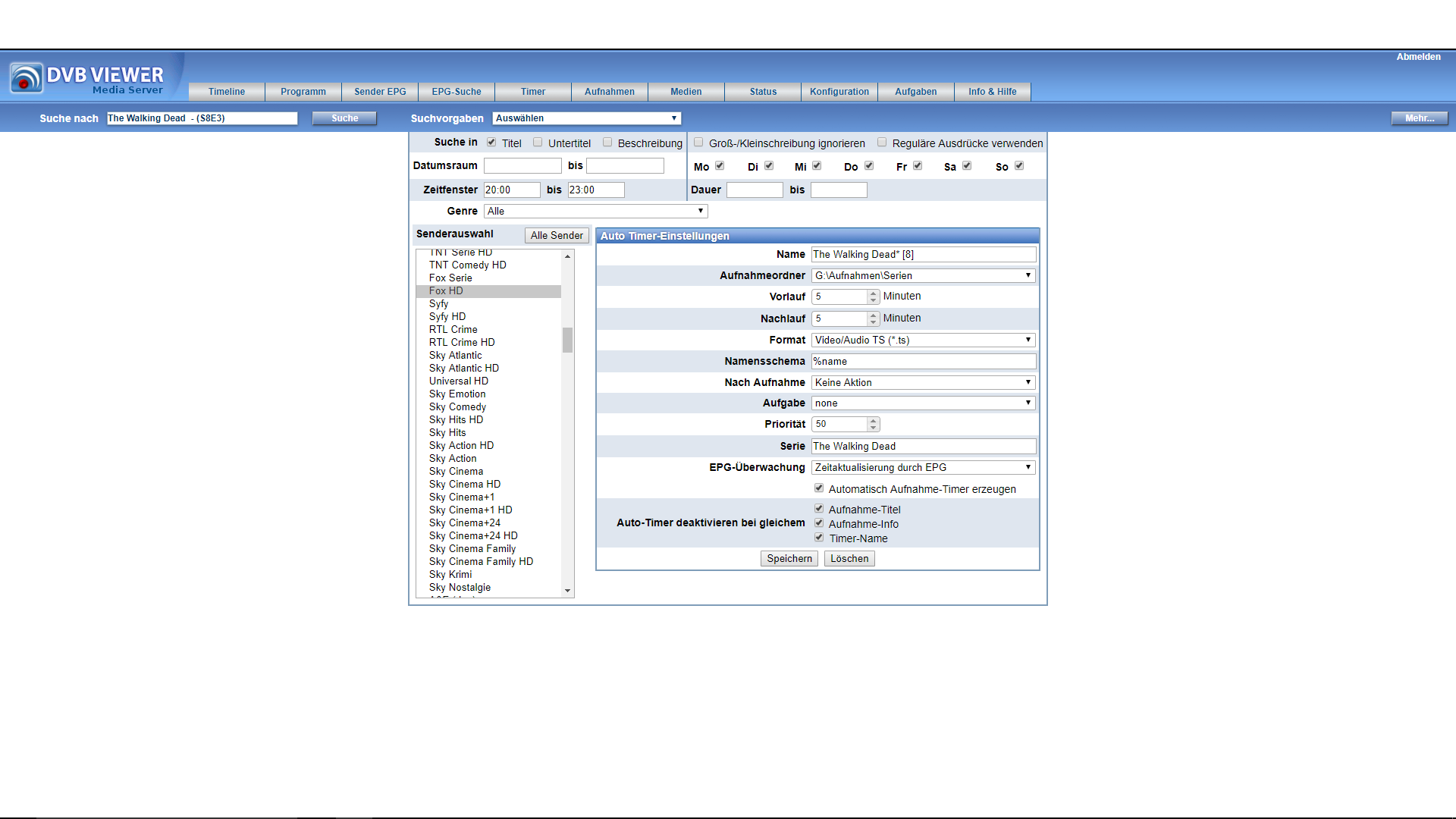Screen dimensions: 1456x819
Task: Open the Aufnahmen tab
Action: coord(610,92)
